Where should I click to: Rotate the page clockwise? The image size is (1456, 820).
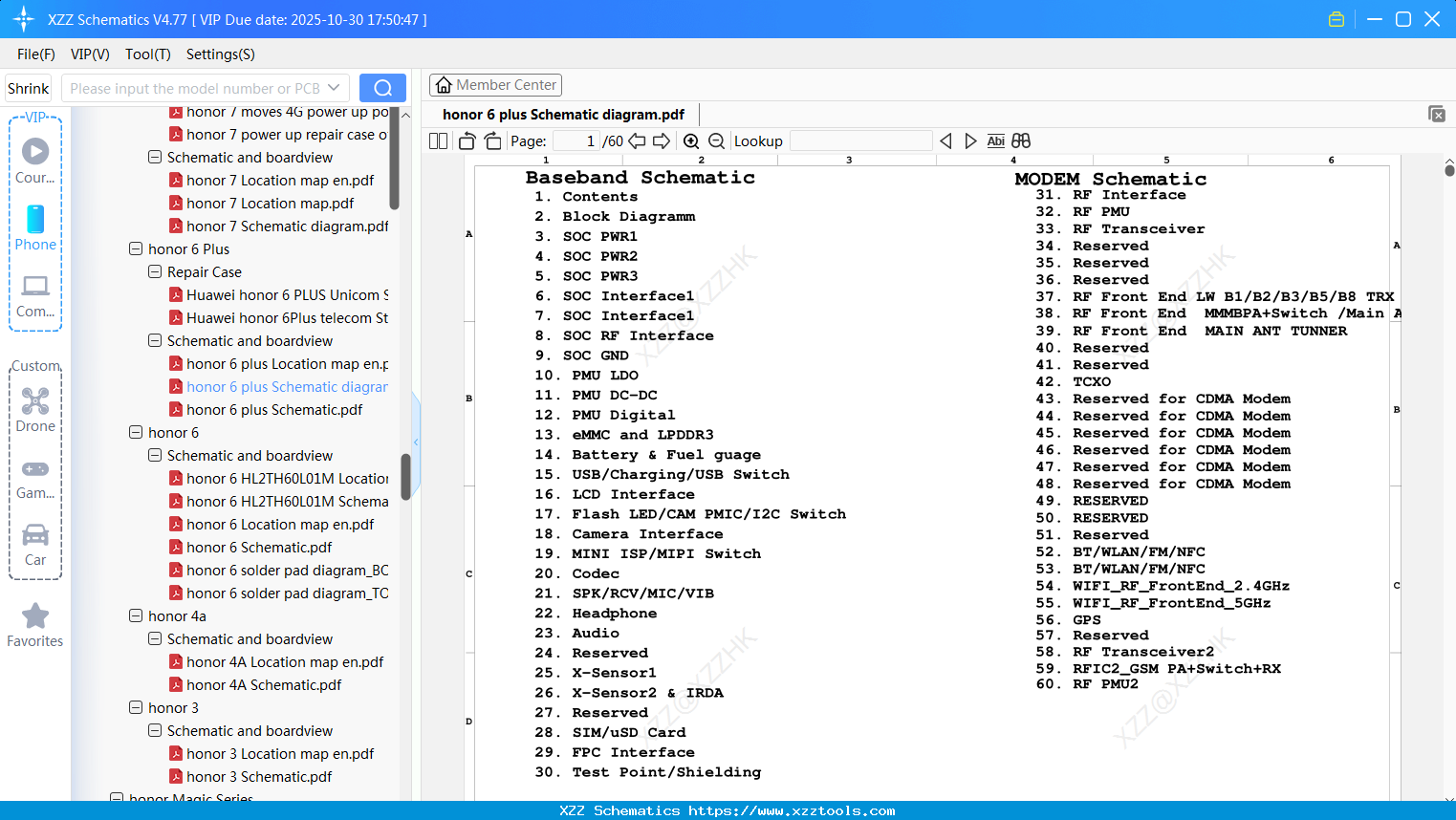point(493,141)
